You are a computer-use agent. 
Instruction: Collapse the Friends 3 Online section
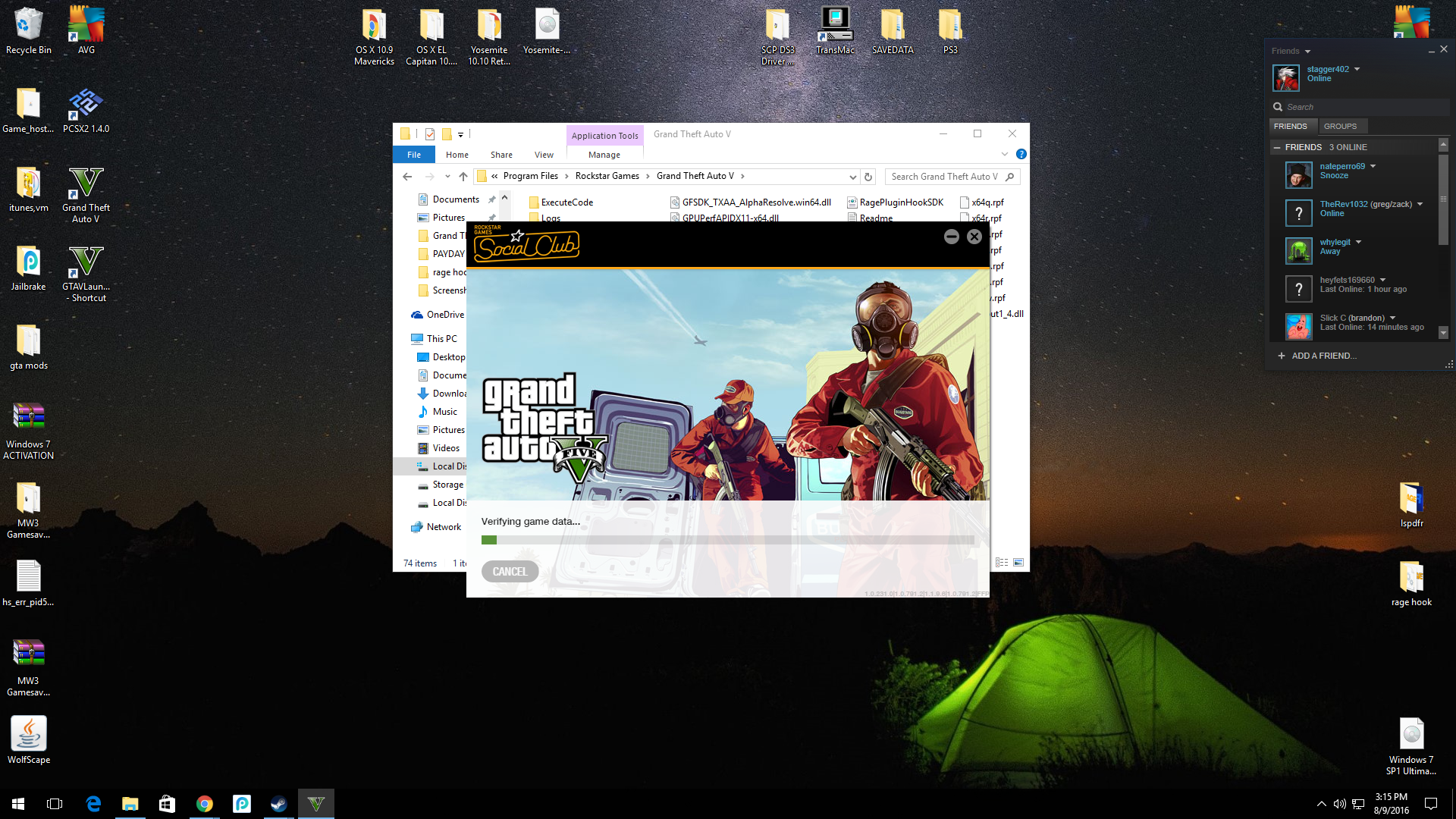point(1278,147)
